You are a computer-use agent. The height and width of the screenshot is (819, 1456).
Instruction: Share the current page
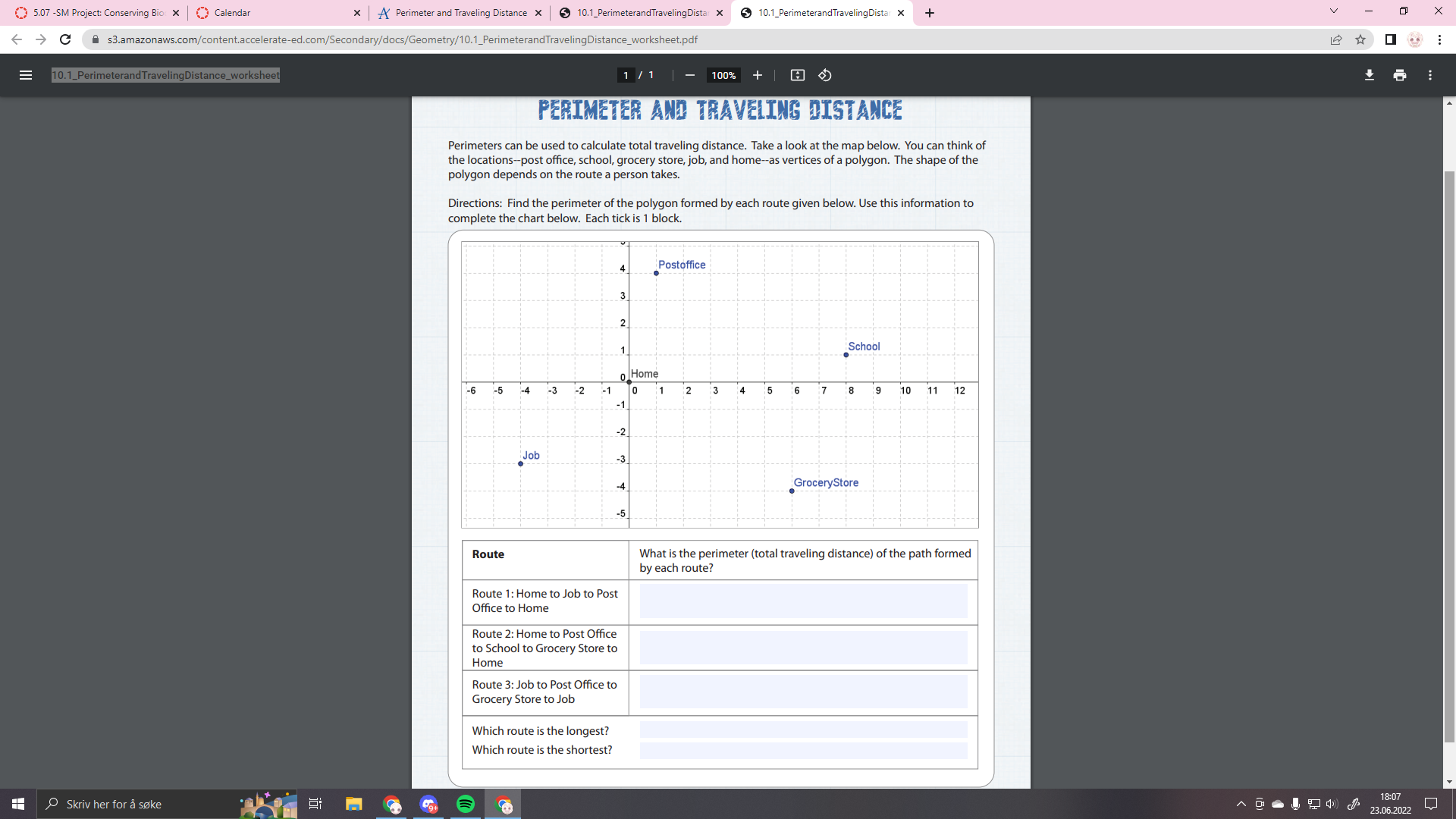coord(1336,39)
